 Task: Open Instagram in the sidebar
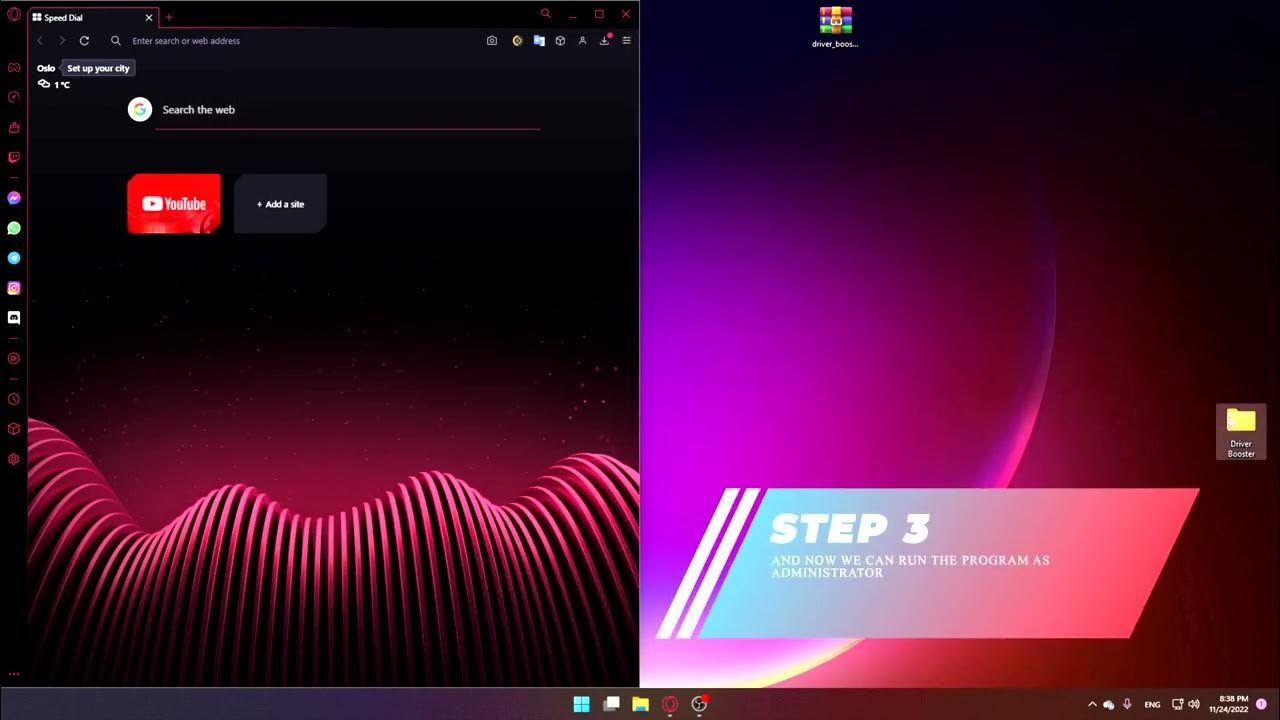(x=14, y=288)
